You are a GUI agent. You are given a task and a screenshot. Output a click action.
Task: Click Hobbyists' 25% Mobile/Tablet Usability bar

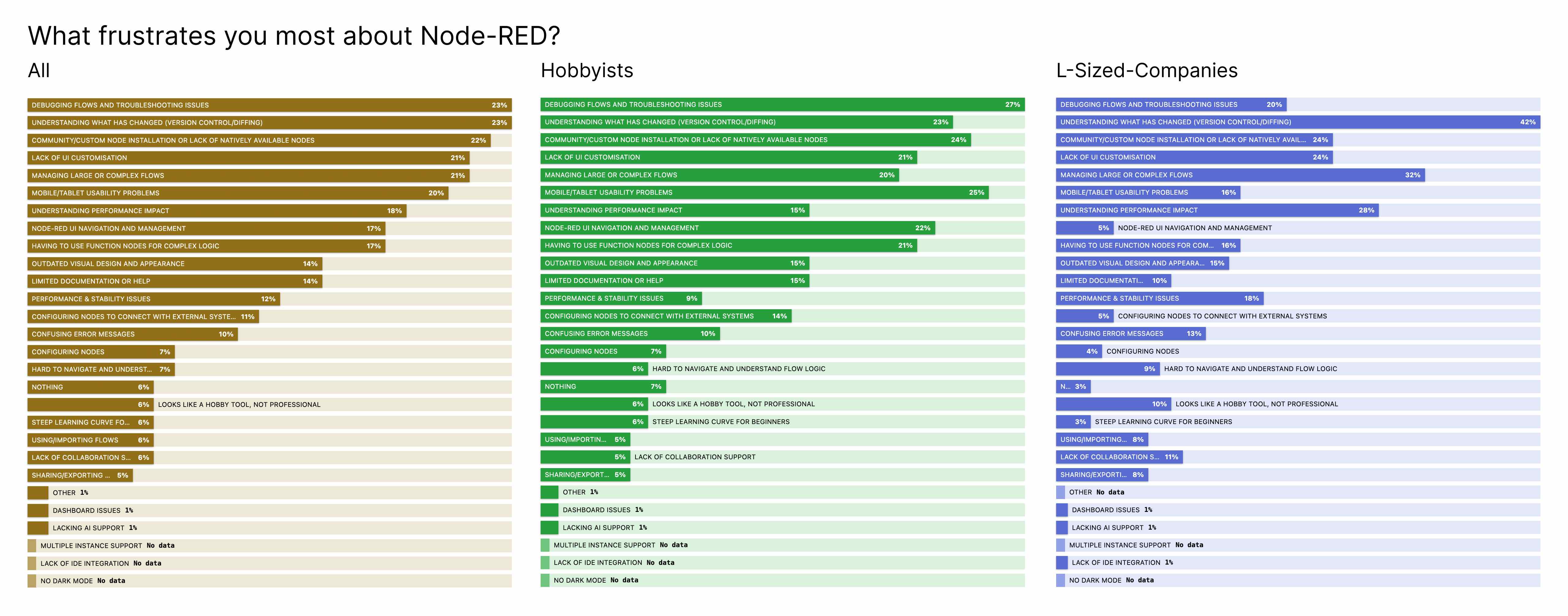tap(764, 193)
